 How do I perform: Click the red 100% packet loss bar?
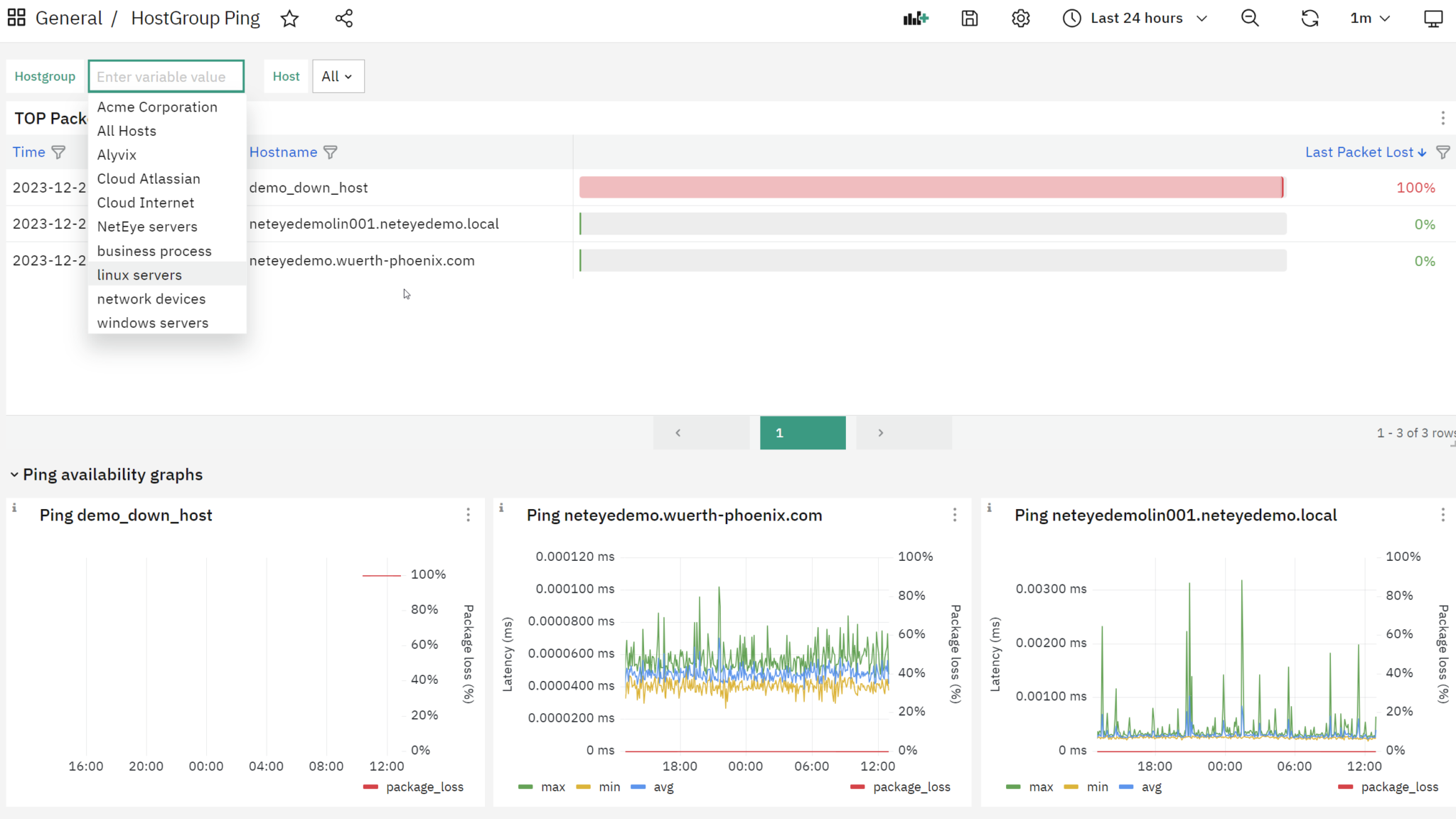[930, 187]
